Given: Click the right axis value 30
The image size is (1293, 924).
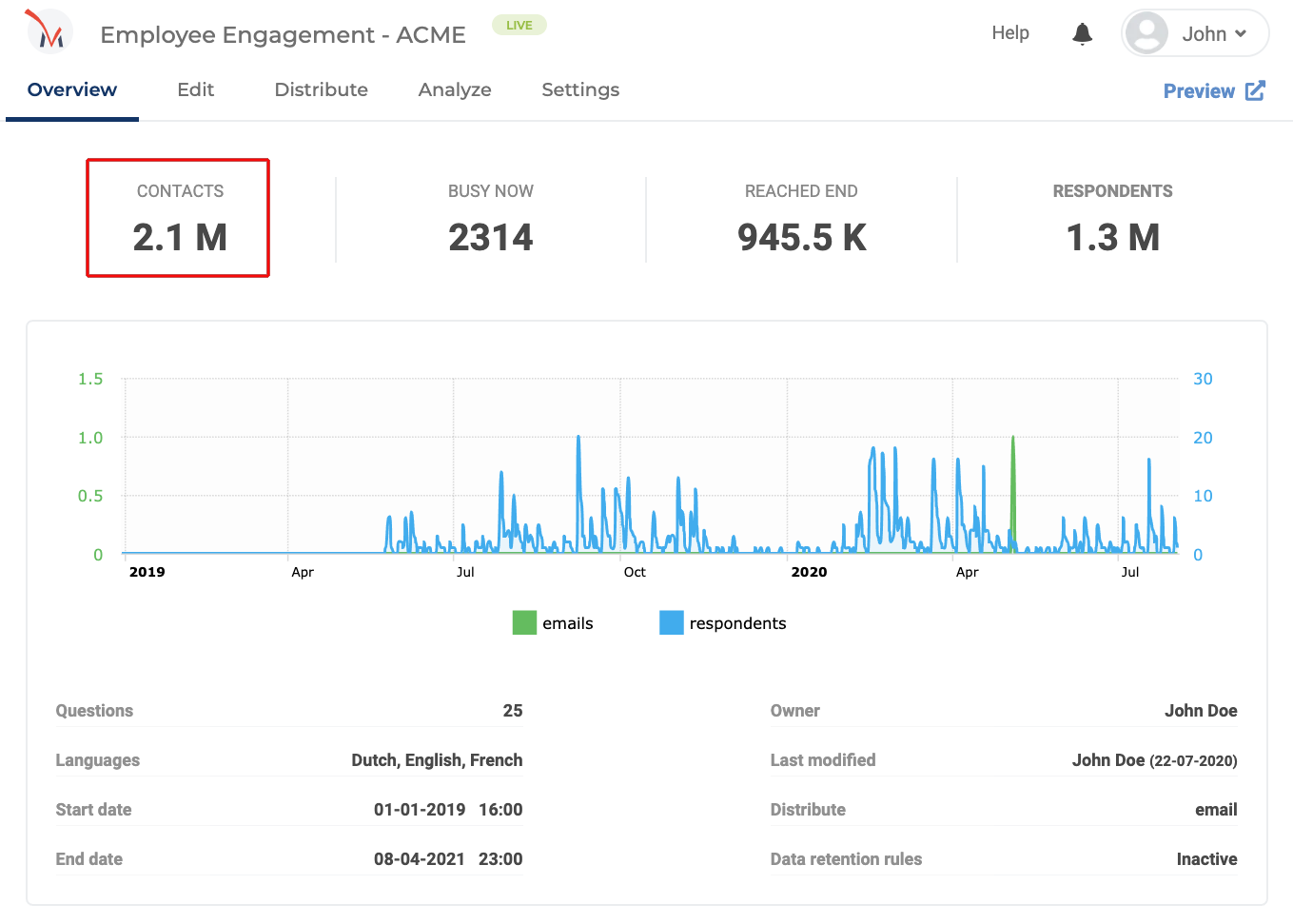Looking at the screenshot, I should tap(1203, 379).
